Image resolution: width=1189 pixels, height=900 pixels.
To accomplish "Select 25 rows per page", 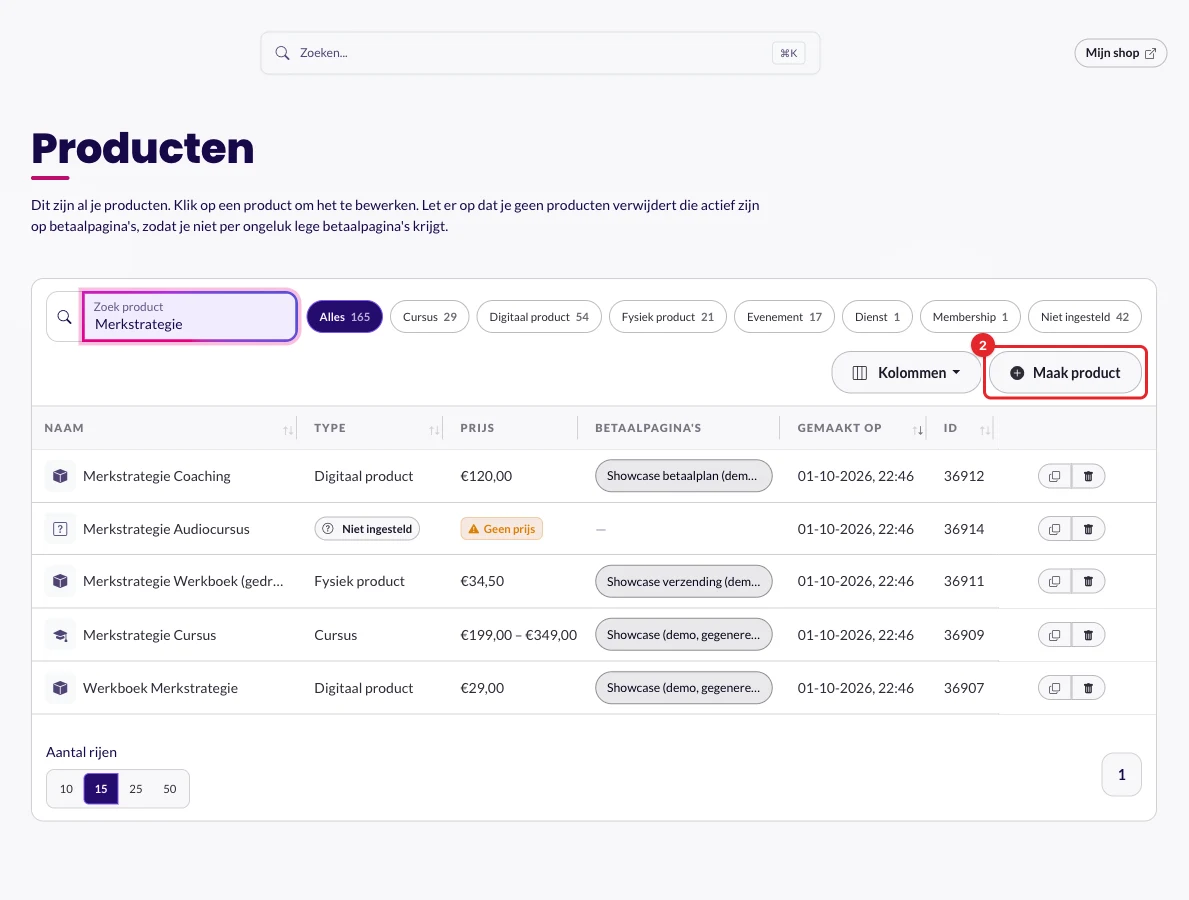I will coord(136,789).
